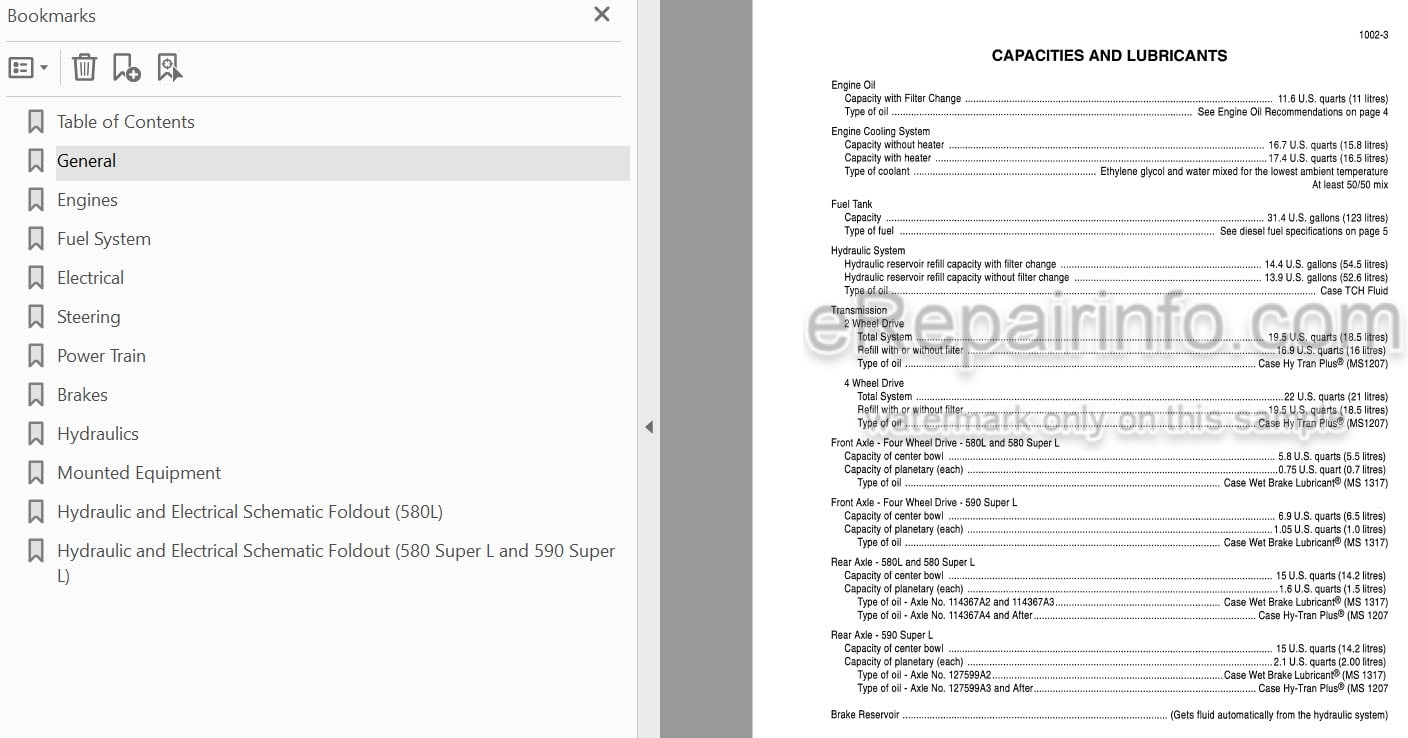The height and width of the screenshot is (738, 1408).
Task: Click the bookmark icon beside Brakes
Action: (36, 395)
